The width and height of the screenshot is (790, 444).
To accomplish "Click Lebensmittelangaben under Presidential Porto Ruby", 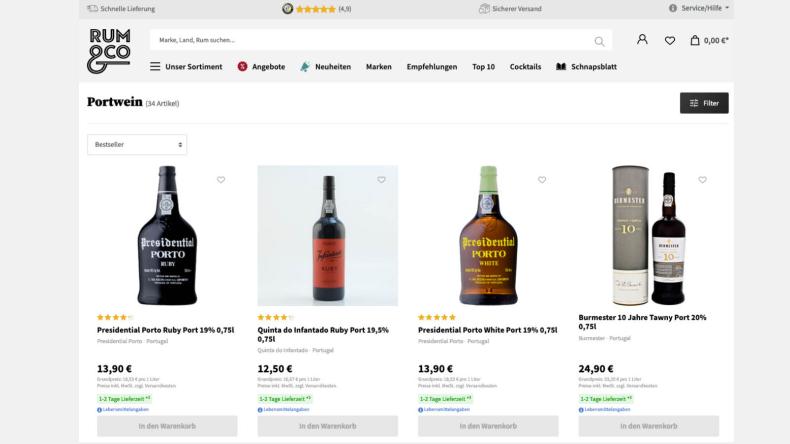I will [123, 410].
